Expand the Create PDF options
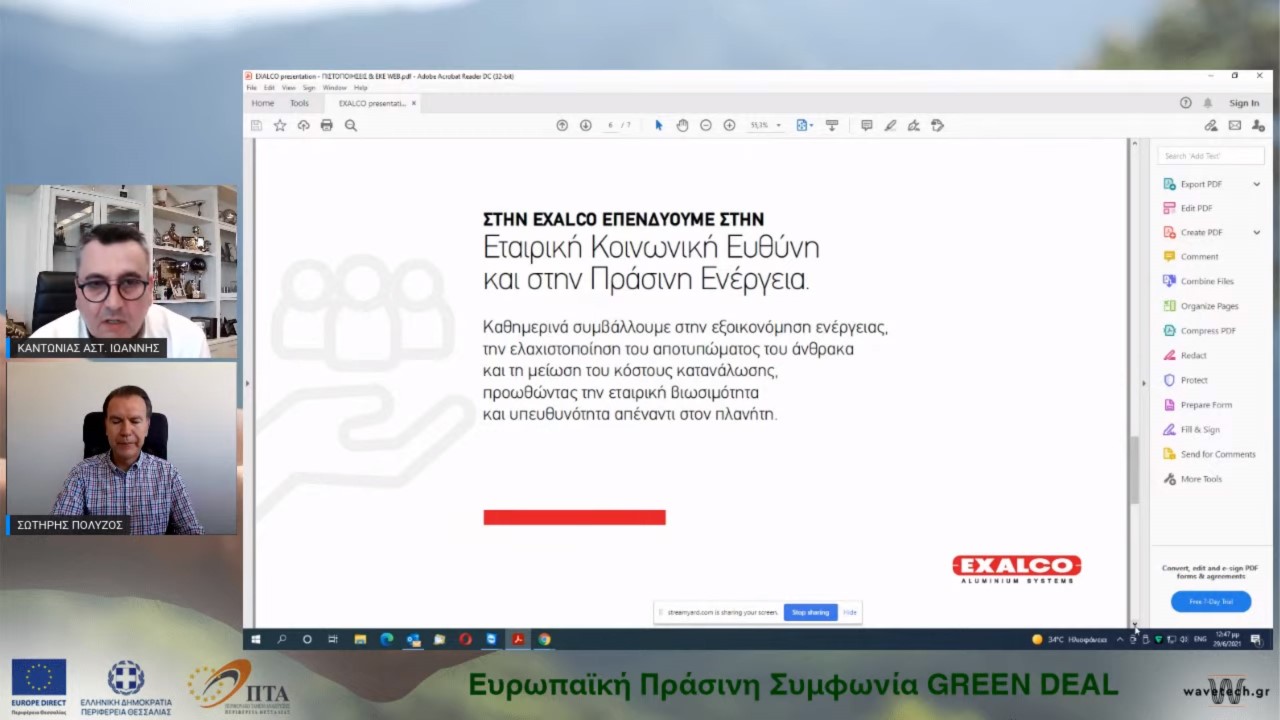Viewport: 1280px width, 720px height. [1256, 233]
